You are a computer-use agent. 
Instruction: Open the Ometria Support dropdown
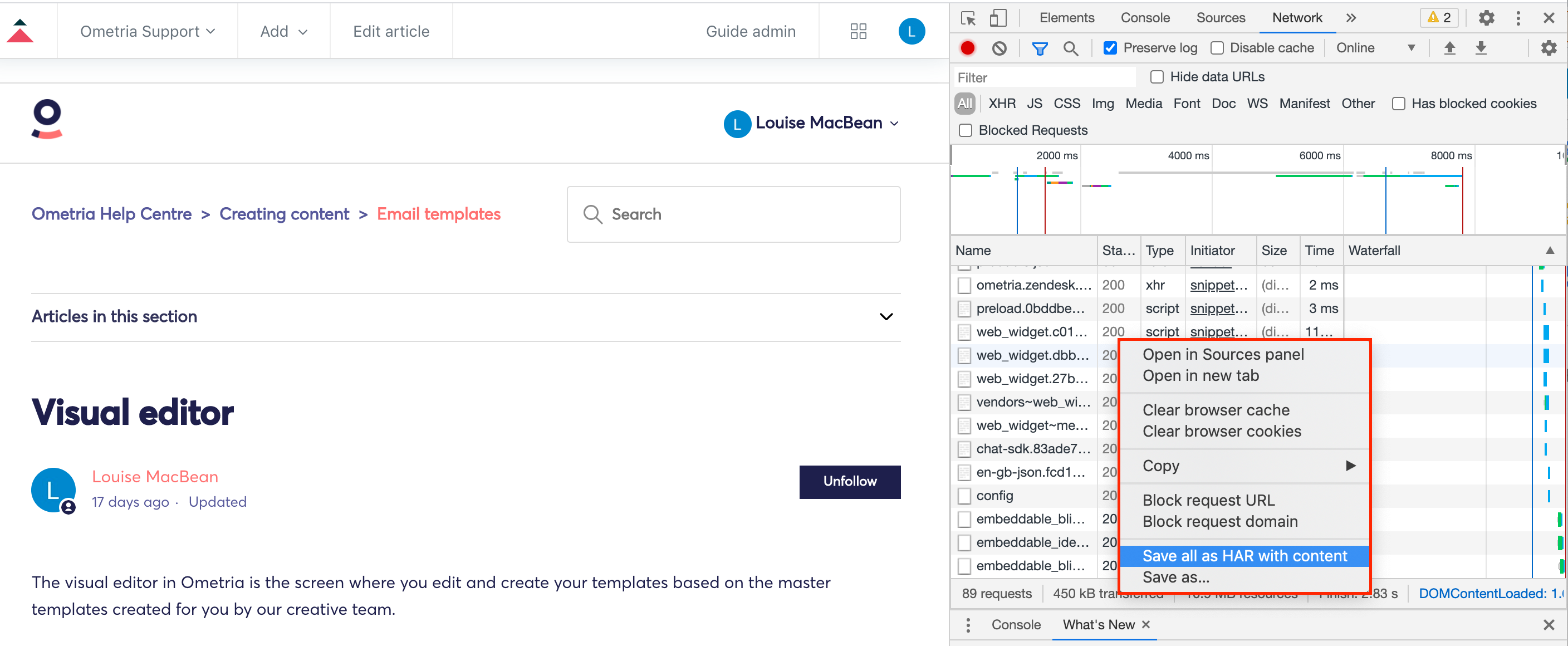[x=148, y=31]
